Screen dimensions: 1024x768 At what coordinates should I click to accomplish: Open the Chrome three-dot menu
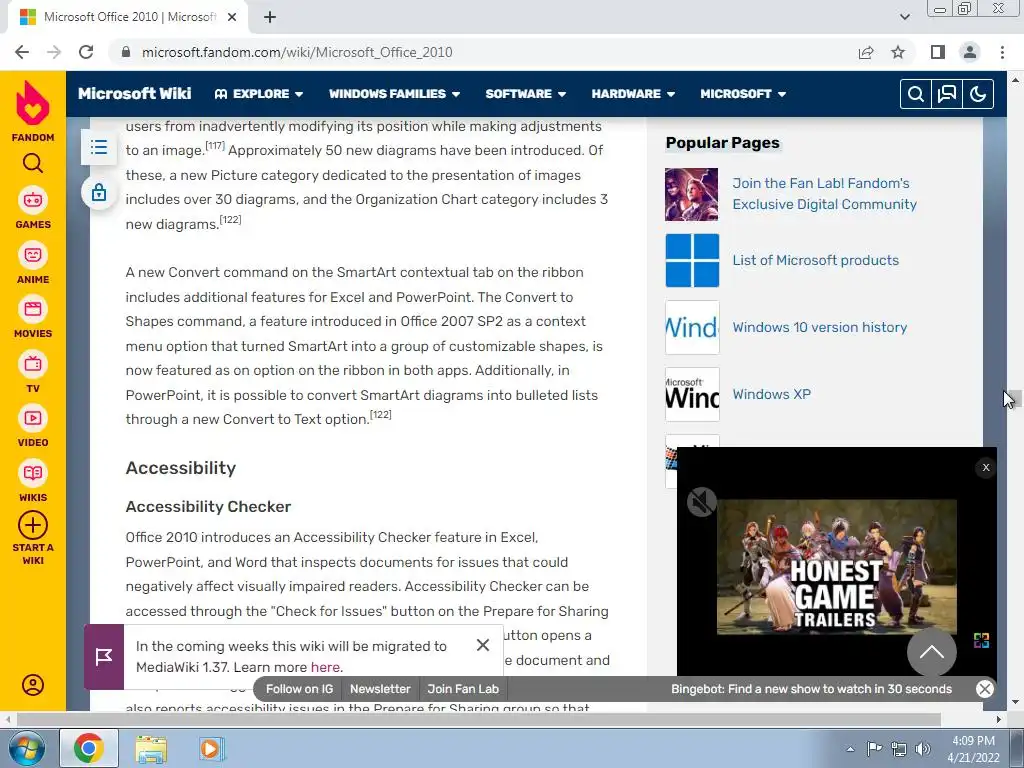pos(1002,52)
